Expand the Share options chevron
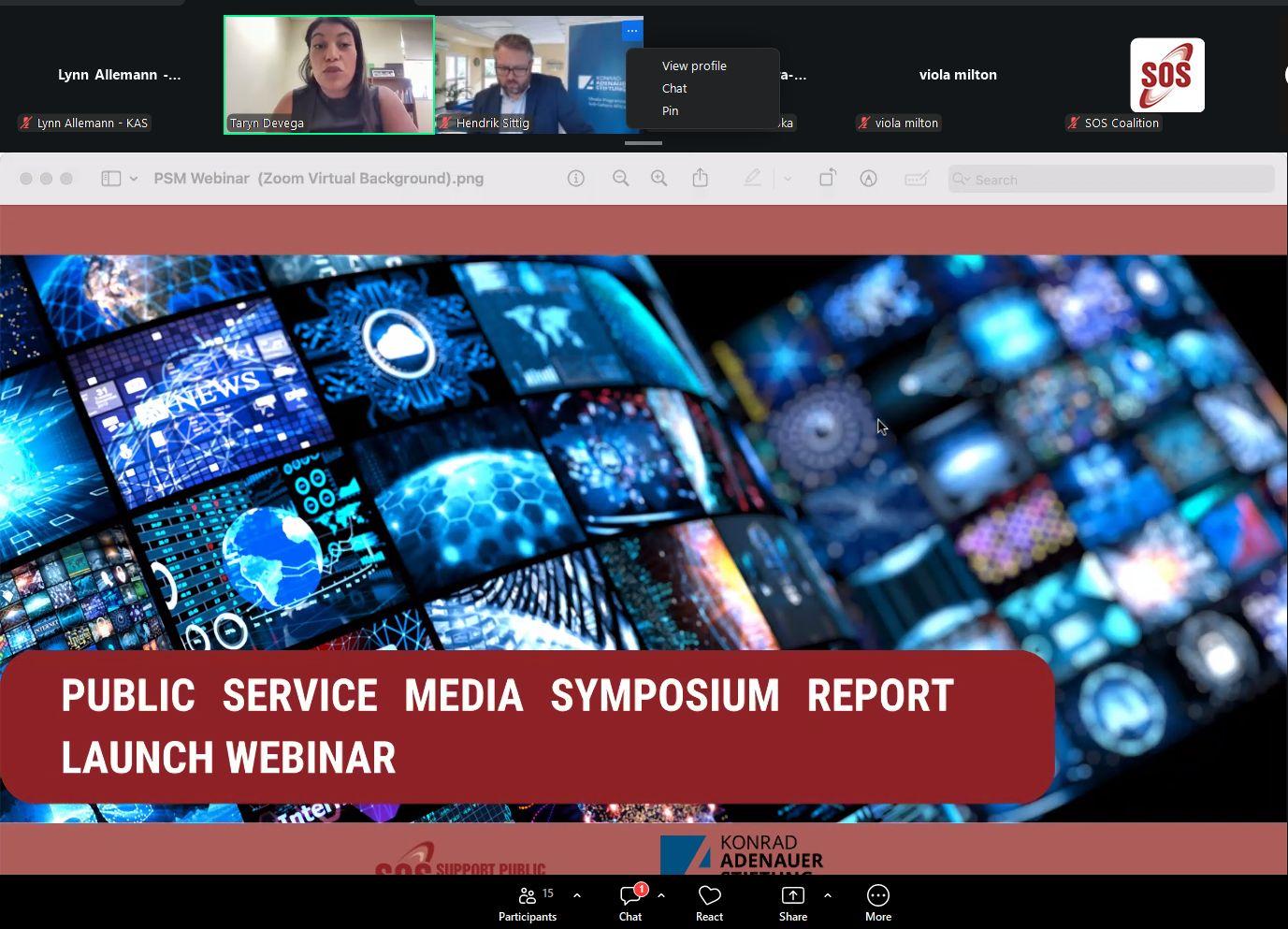Image resolution: width=1288 pixels, height=929 pixels. pyautogui.click(x=827, y=895)
